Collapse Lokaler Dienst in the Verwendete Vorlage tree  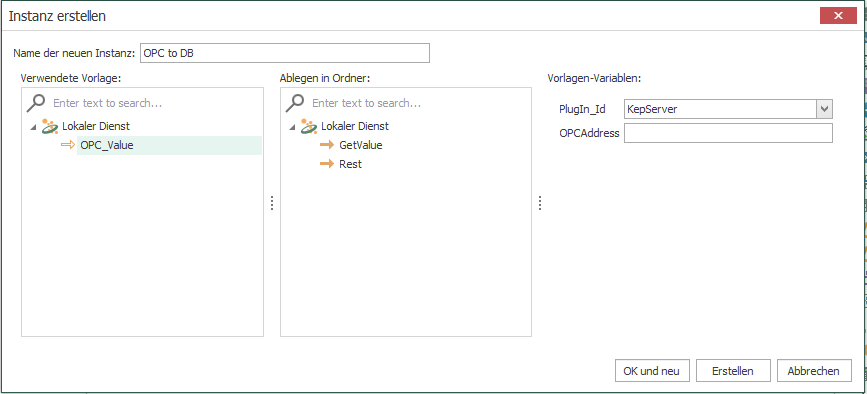tap(34, 127)
